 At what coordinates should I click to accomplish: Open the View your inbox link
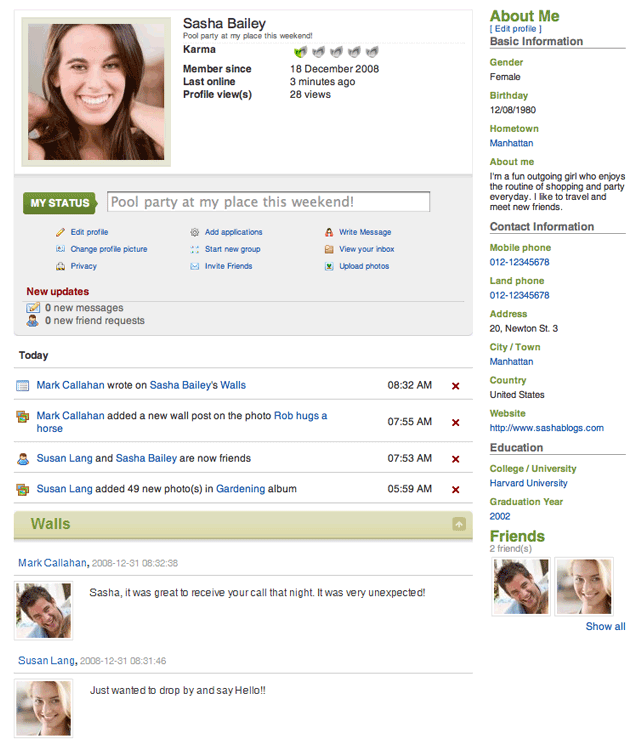tap(366, 249)
